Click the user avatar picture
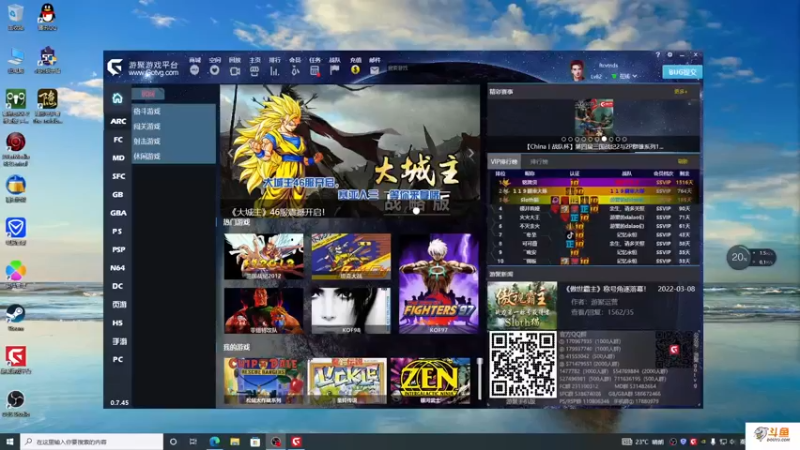This screenshot has height=450, width=800. pyautogui.click(x=577, y=70)
